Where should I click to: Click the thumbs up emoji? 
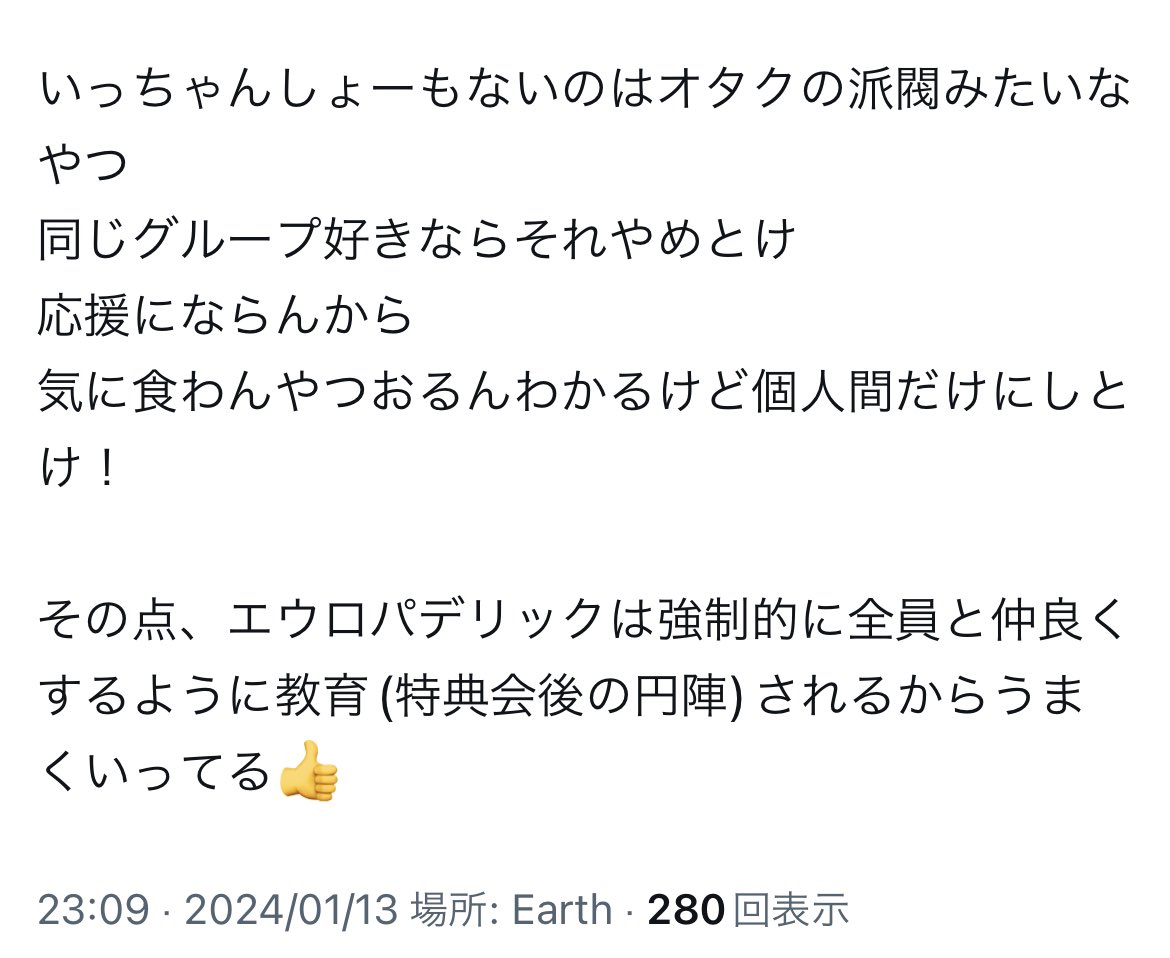(309, 771)
